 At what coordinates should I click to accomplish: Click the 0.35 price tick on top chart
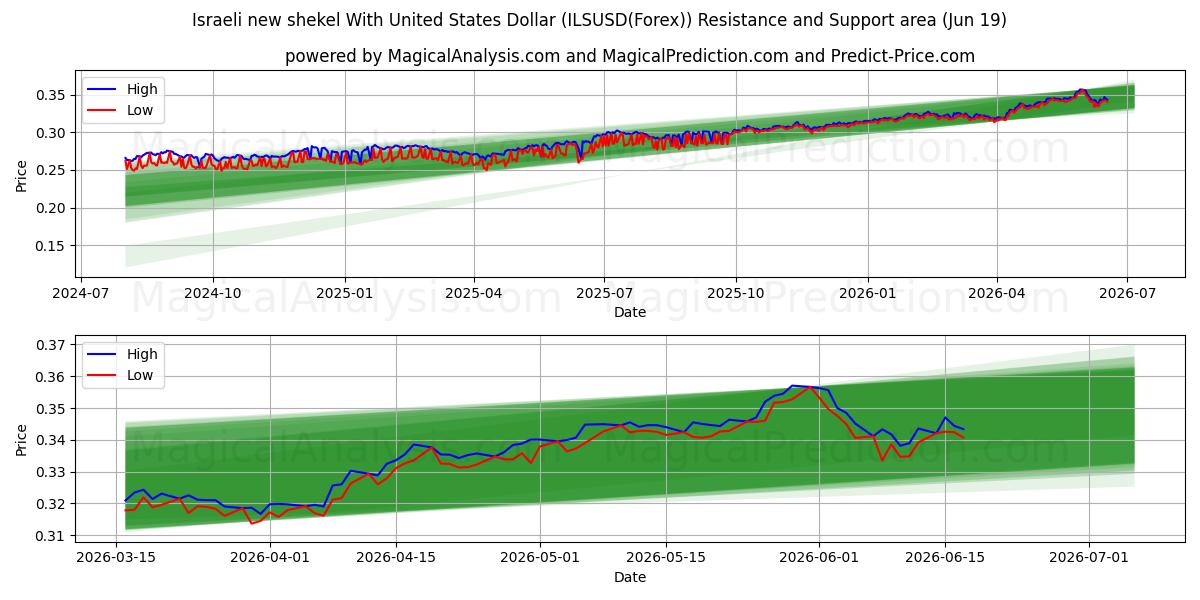[53, 95]
